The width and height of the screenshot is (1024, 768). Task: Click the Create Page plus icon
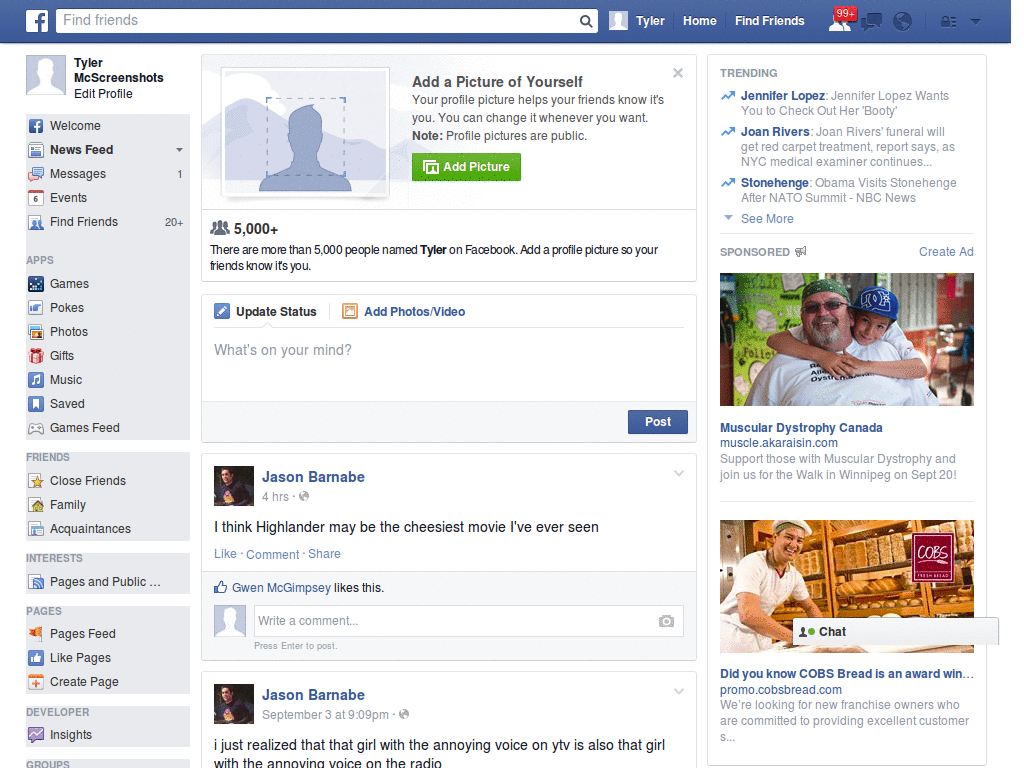(36, 682)
